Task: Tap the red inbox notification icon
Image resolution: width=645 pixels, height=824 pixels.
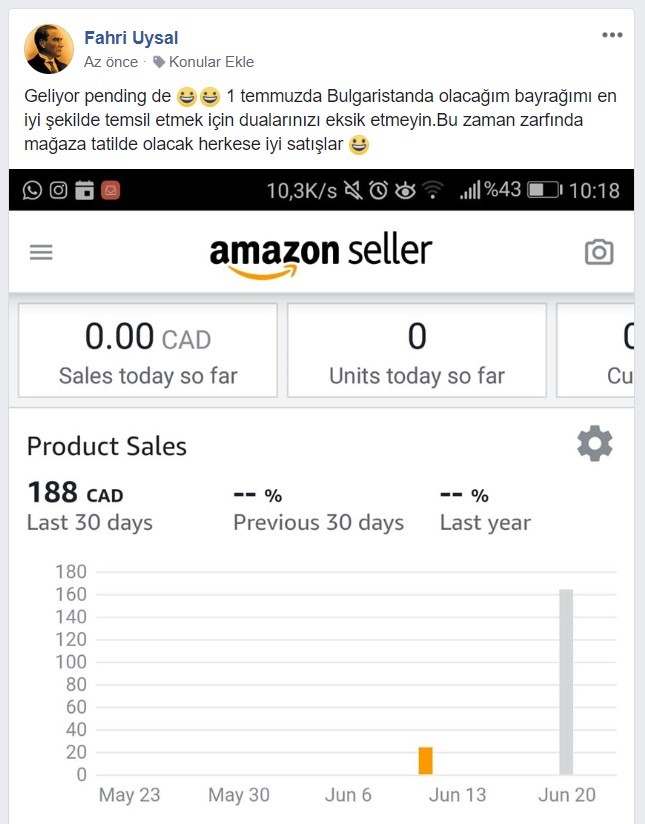Action: 110,190
